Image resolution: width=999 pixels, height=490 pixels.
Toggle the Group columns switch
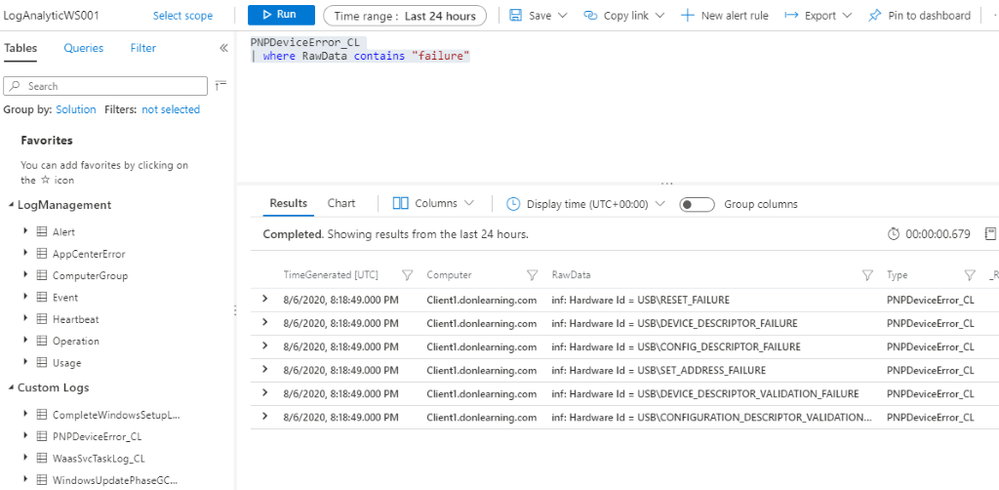click(697, 205)
